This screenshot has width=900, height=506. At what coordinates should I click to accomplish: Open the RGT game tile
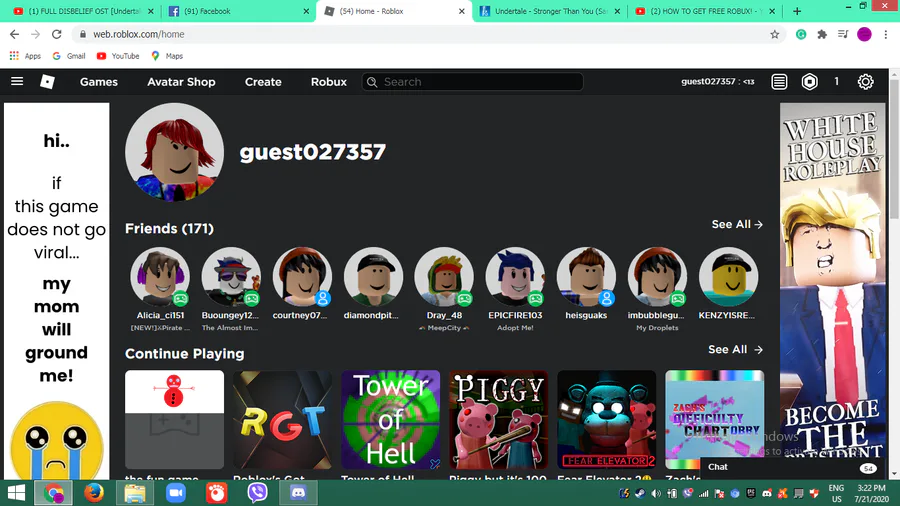(282, 419)
